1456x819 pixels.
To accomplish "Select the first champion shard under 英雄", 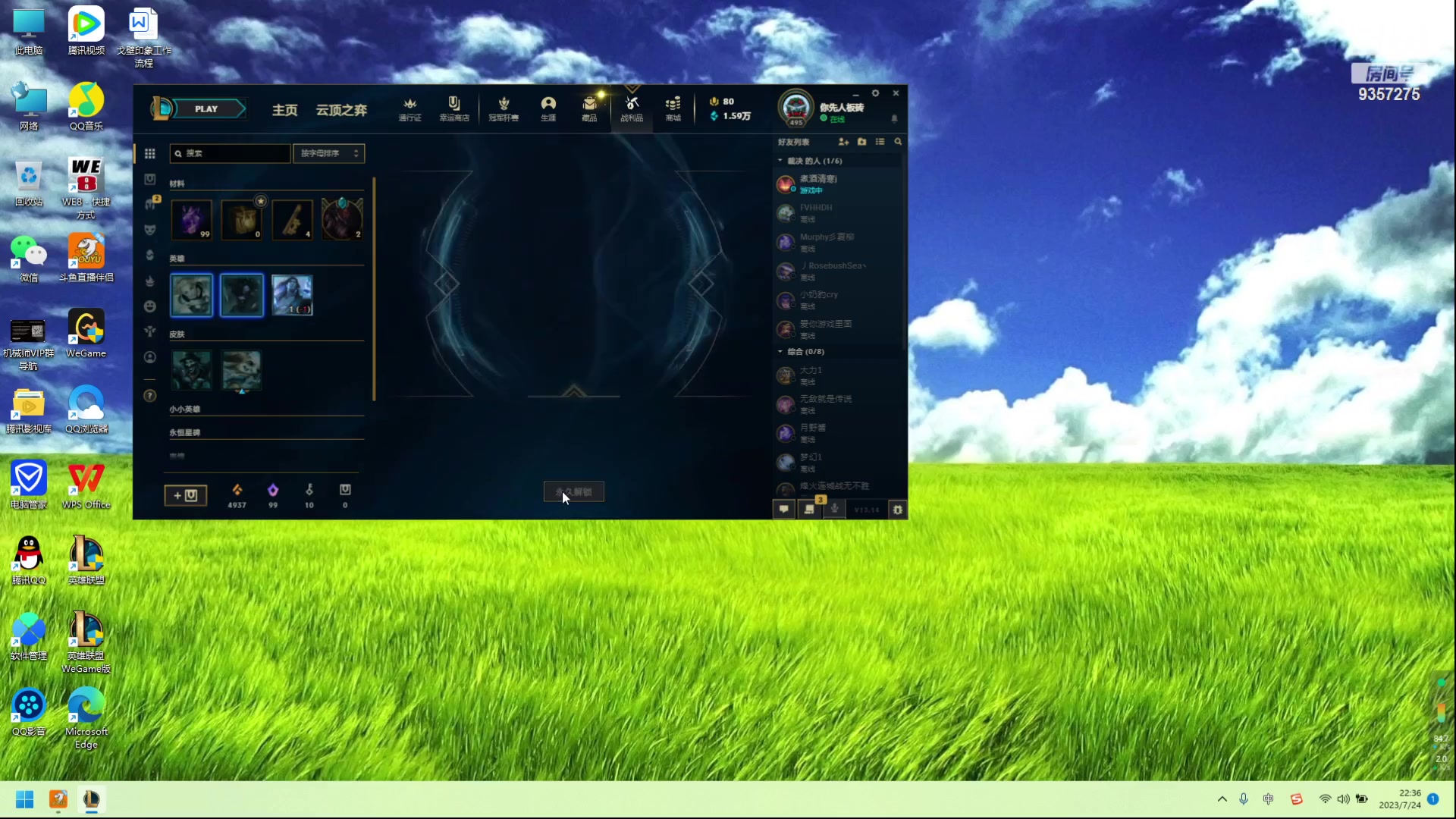I will pos(192,295).
